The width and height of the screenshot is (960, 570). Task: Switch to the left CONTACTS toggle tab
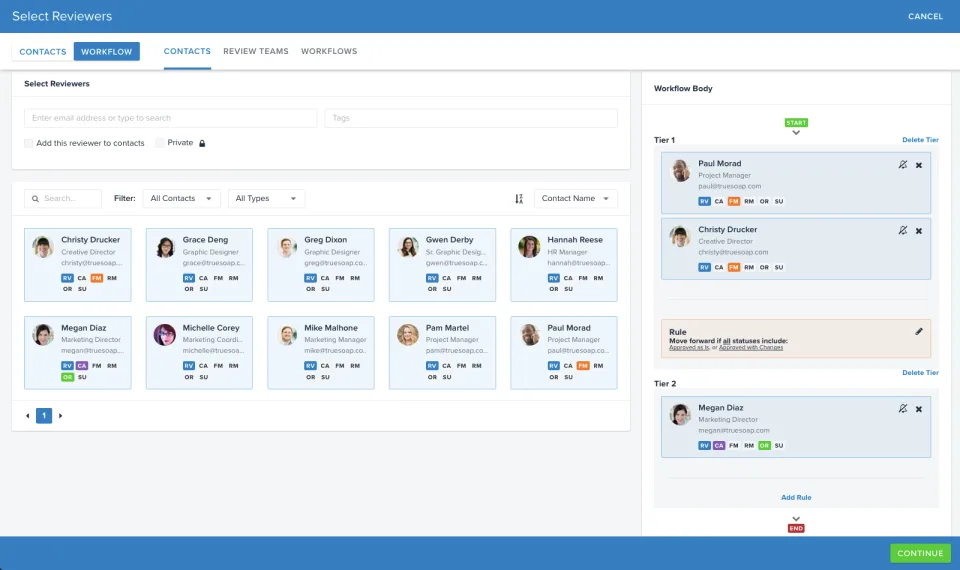(x=43, y=51)
